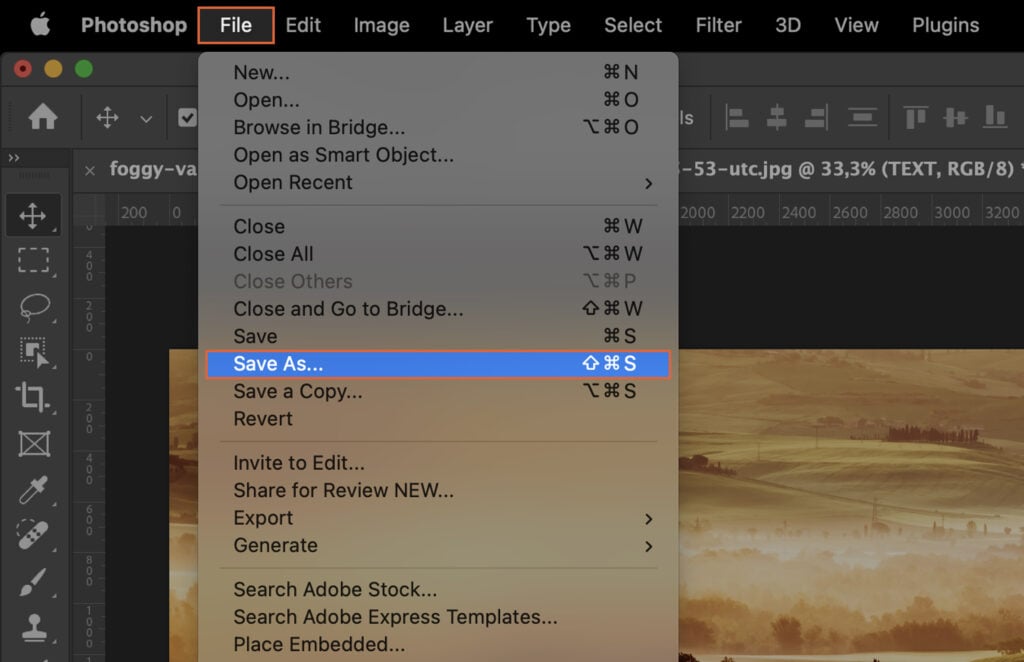
Task: Enable the Auto-Select checkbox
Action: pos(187,117)
